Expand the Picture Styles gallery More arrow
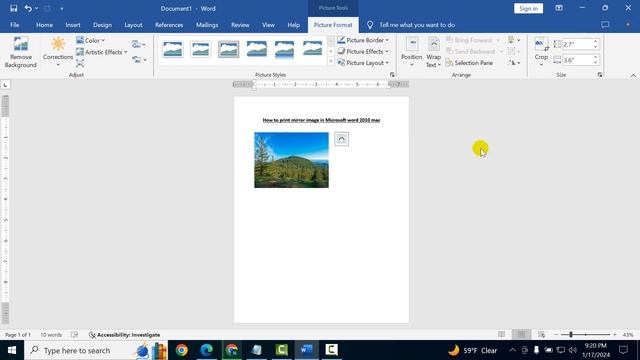The width and height of the screenshot is (640, 360). click(331, 62)
